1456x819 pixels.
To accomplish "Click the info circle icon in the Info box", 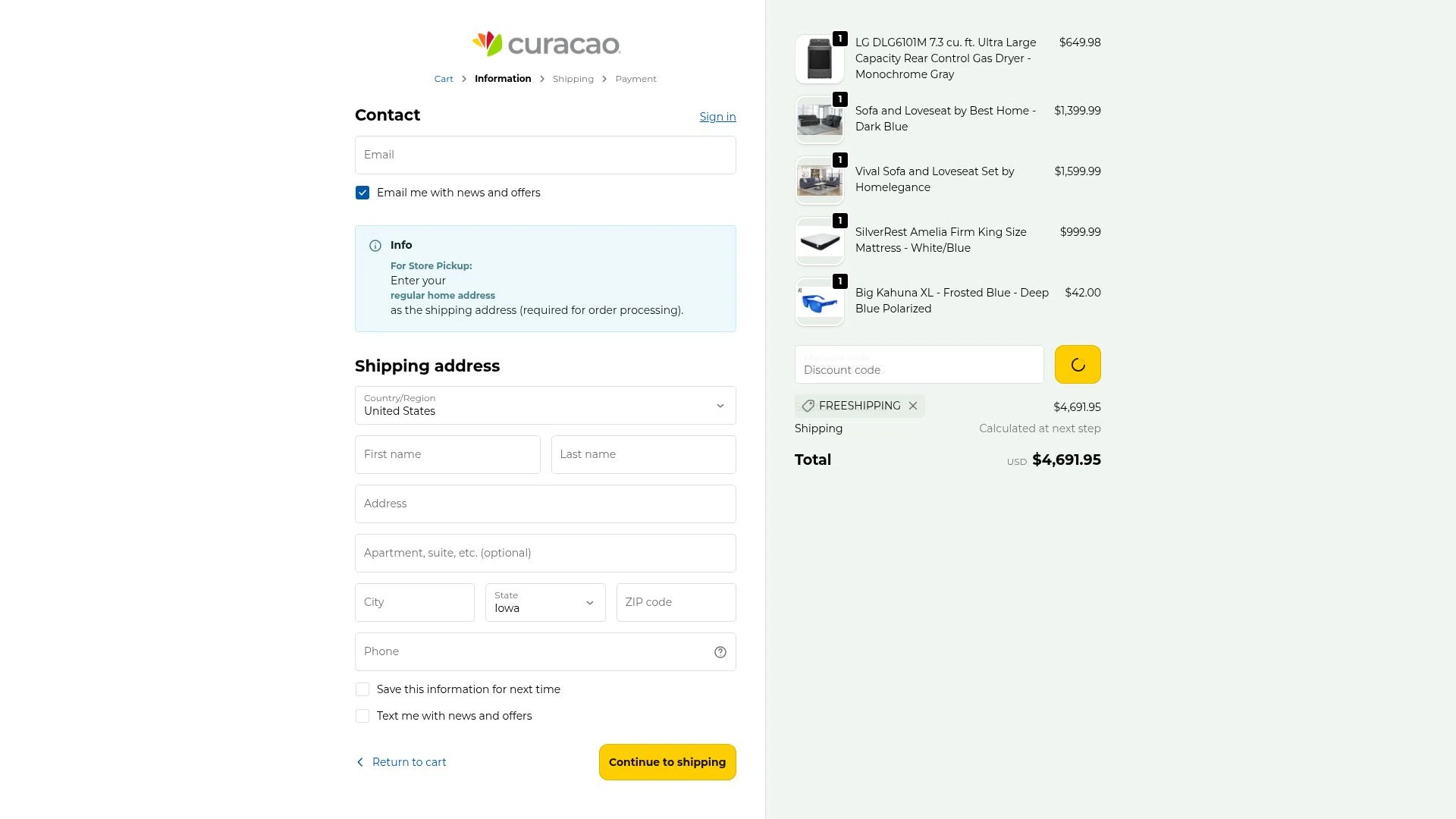I will tap(375, 245).
